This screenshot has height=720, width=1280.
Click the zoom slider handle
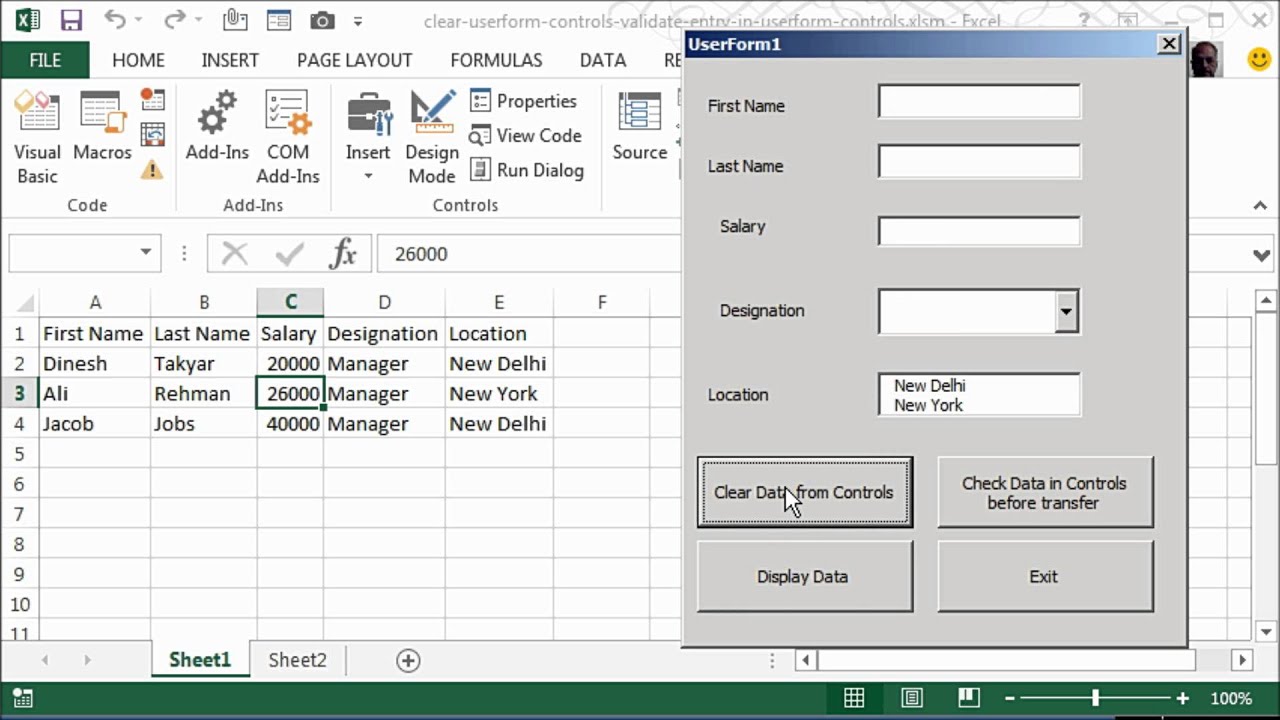pyautogui.click(x=1096, y=698)
